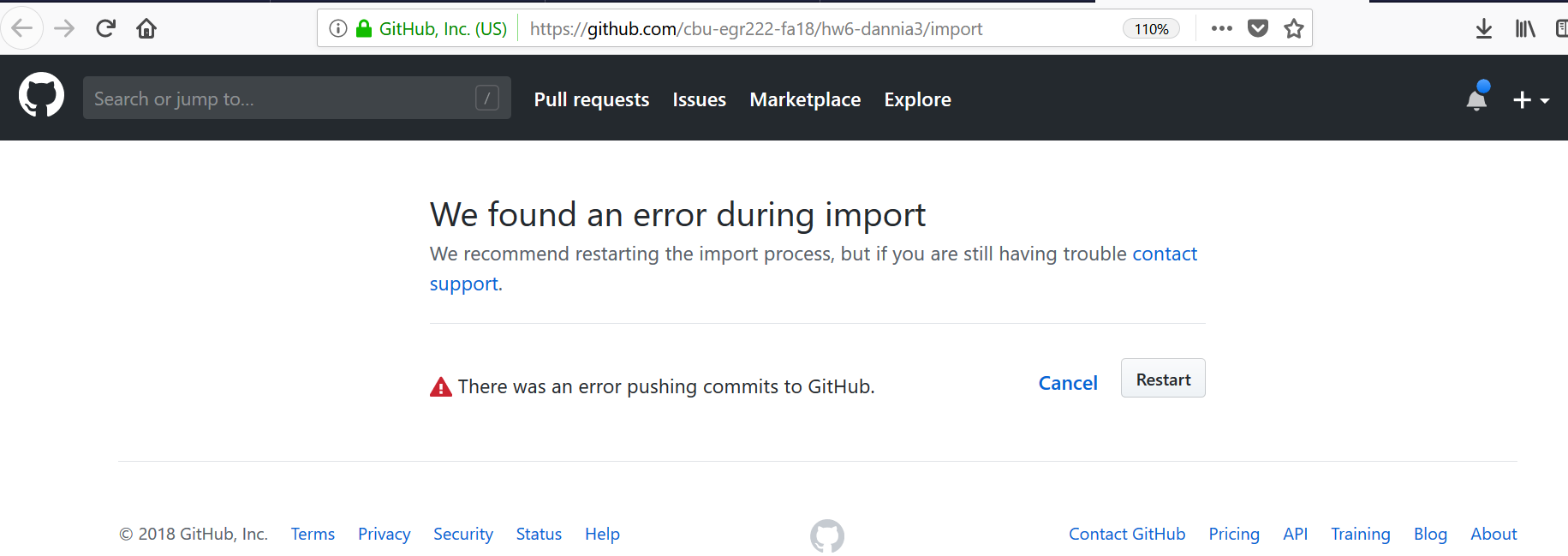
Task: Open the page actions ellipsis menu
Action: click(1221, 27)
